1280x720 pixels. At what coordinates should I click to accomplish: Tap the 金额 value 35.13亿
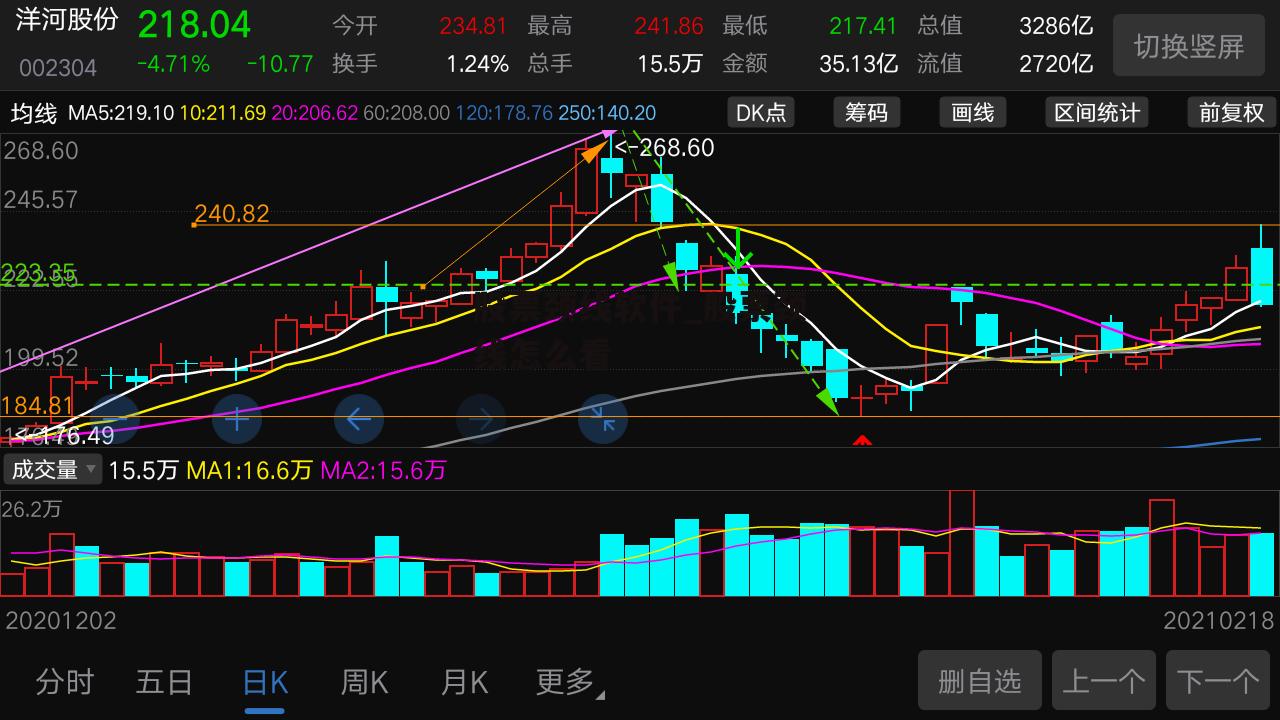point(859,65)
